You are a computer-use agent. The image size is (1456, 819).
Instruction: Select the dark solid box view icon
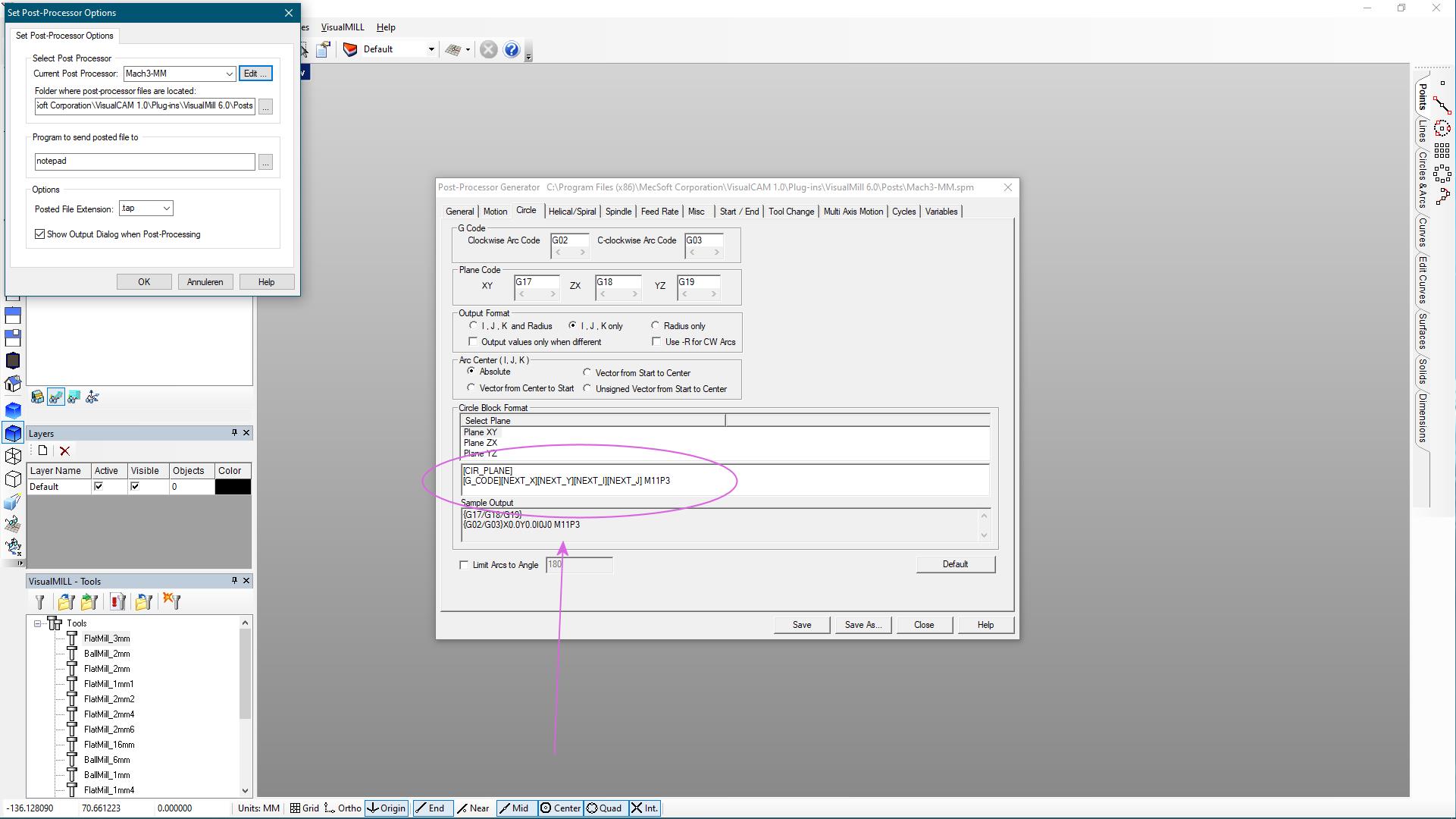click(13, 361)
